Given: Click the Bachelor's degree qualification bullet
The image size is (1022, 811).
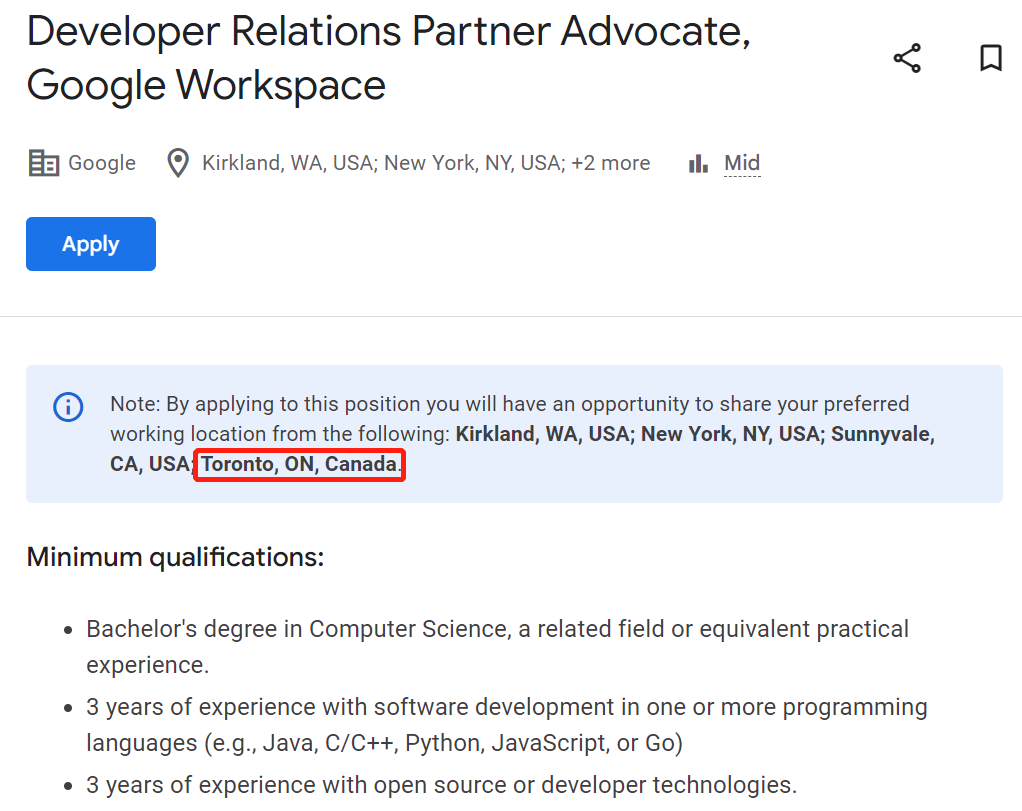Looking at the screenshot, I should 497,647.
